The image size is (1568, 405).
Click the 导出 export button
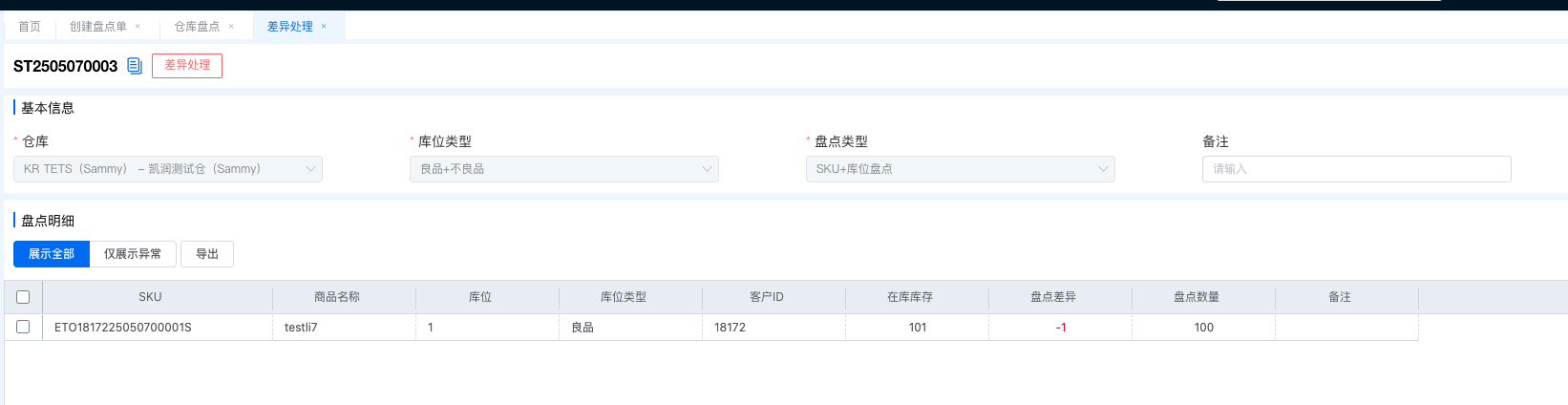pos(207,254)
